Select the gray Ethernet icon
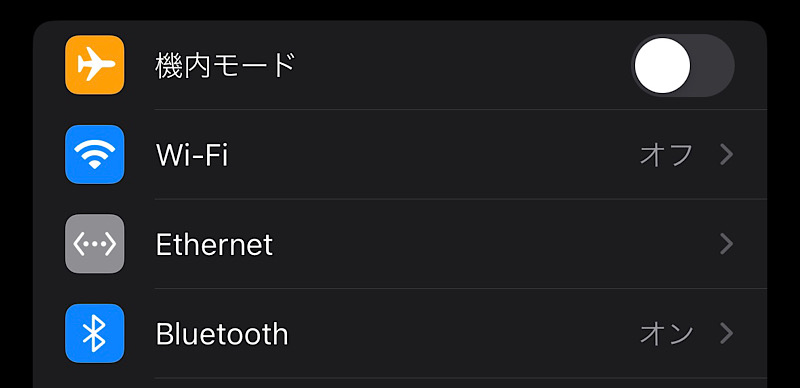This screenshot has width=800, height=388. 94,244
